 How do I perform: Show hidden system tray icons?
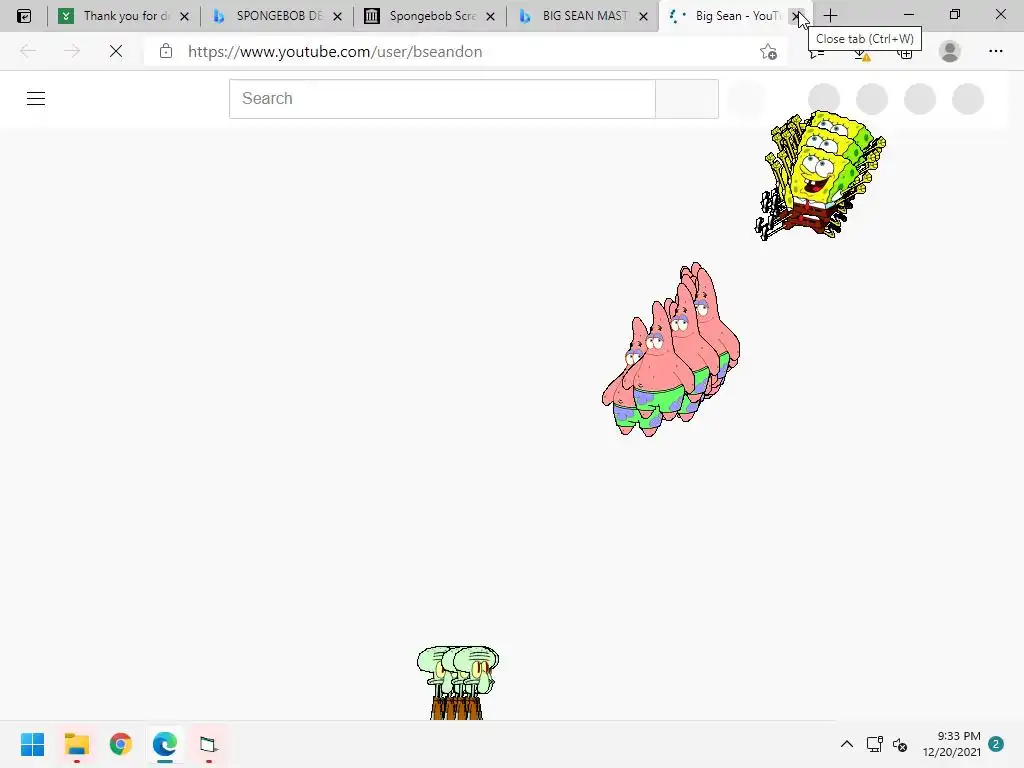(x=846, y=744)
